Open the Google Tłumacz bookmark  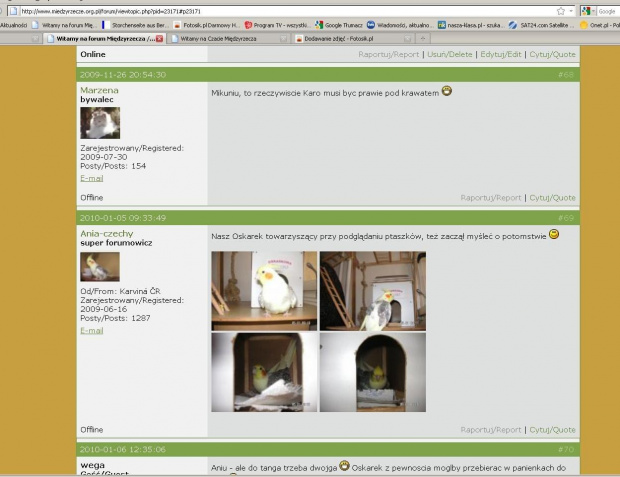pos(339,25)
